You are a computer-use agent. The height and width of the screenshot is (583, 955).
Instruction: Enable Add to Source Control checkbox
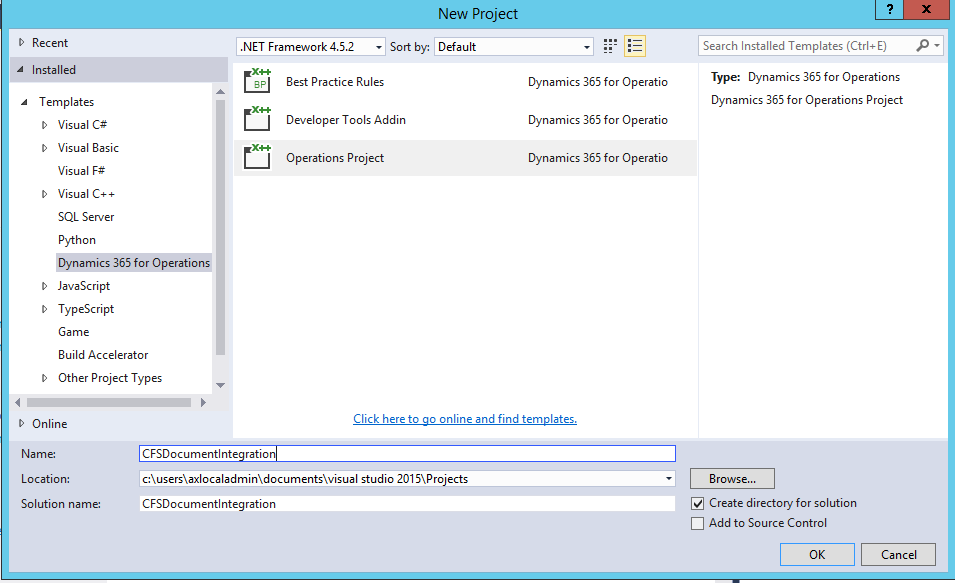point(697,523)
